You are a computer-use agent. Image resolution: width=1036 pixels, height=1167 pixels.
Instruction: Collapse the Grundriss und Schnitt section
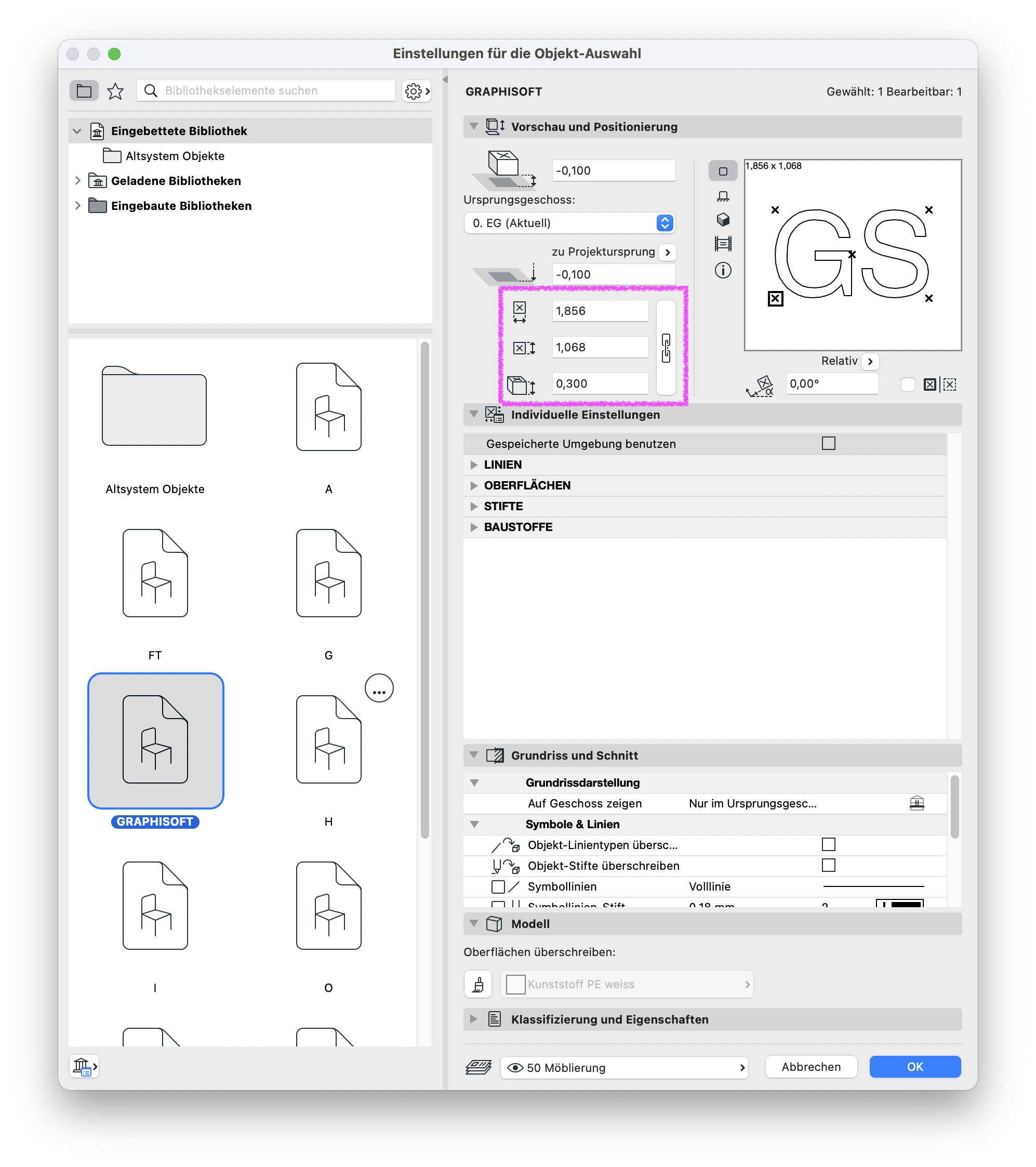tap(473, 755)
